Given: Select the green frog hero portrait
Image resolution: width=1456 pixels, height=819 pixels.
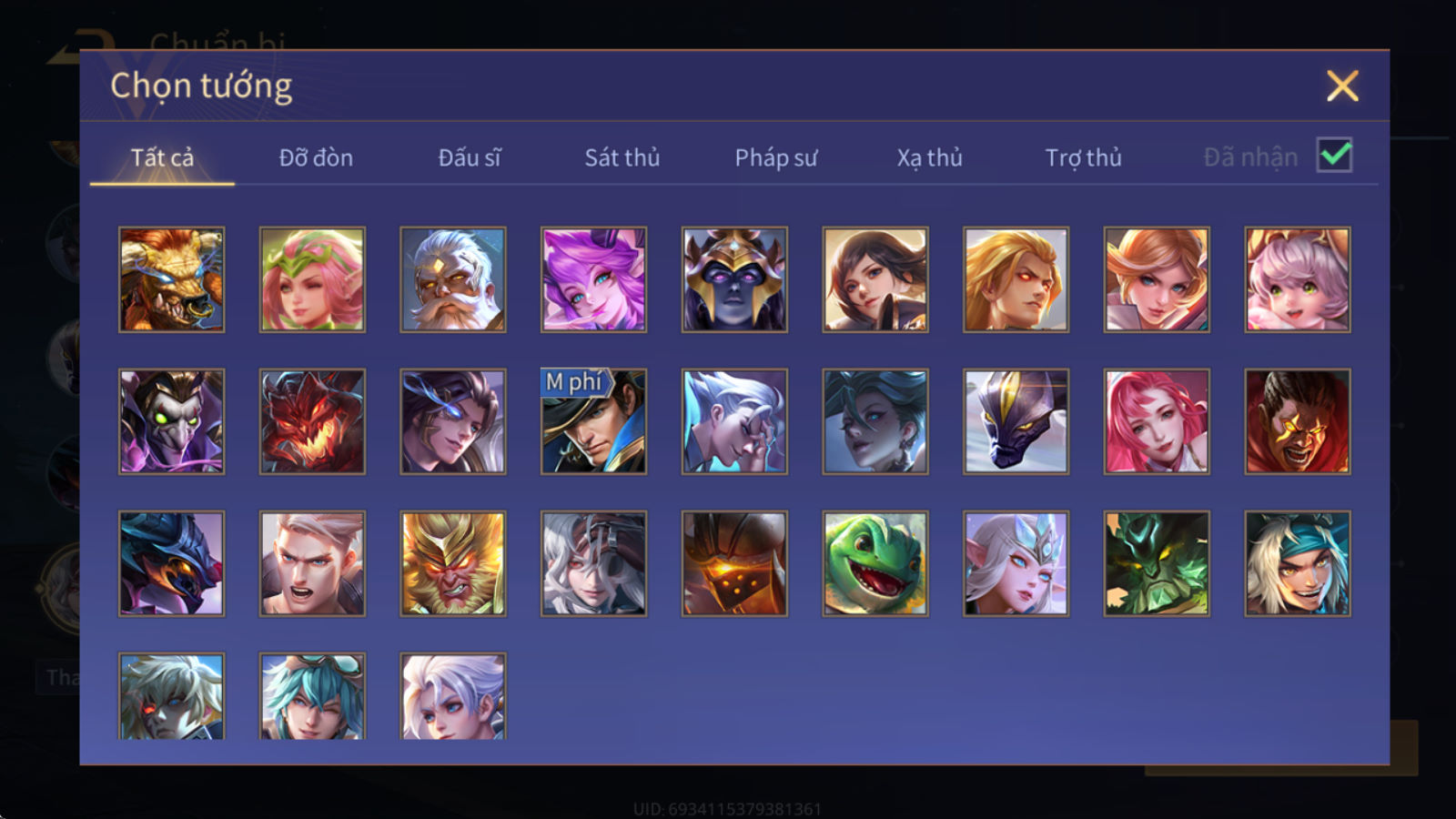Looking at the screenshot, I should click(875, 563).
